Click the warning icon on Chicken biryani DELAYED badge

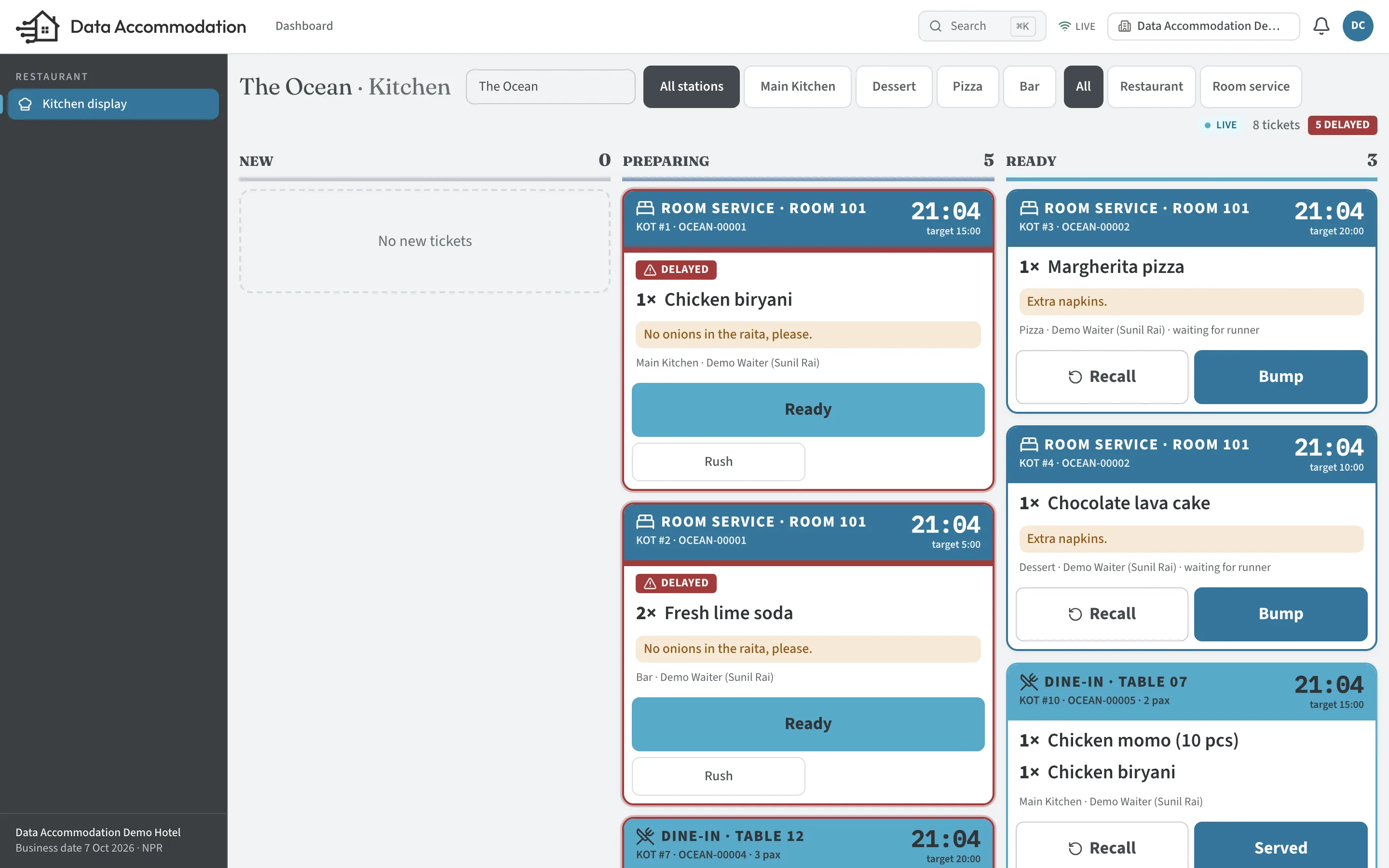[650, 270]
